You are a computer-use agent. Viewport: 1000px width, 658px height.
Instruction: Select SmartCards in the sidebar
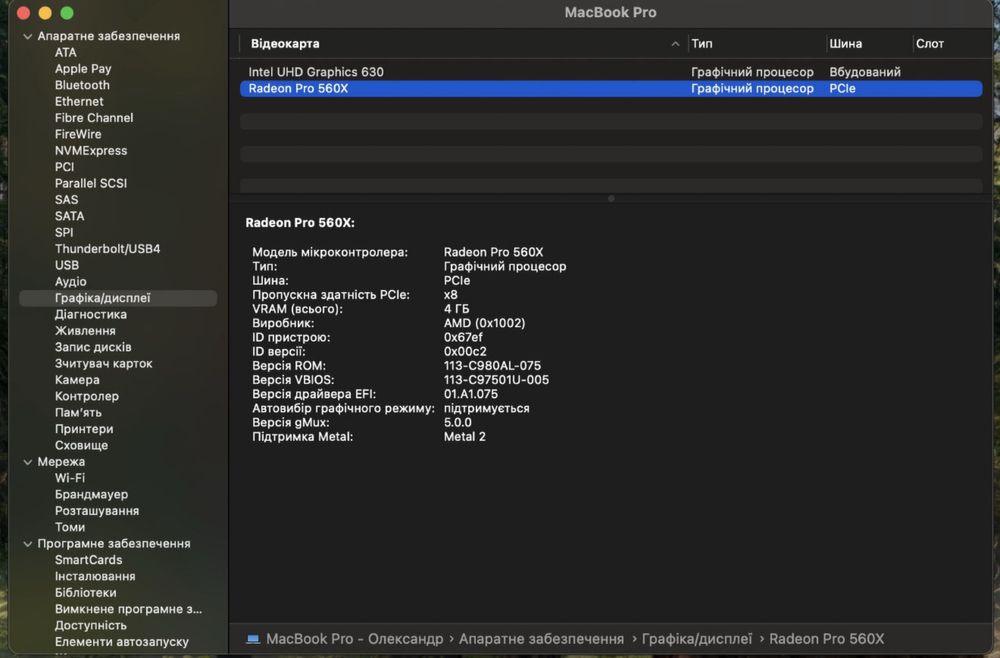(88, 560)
